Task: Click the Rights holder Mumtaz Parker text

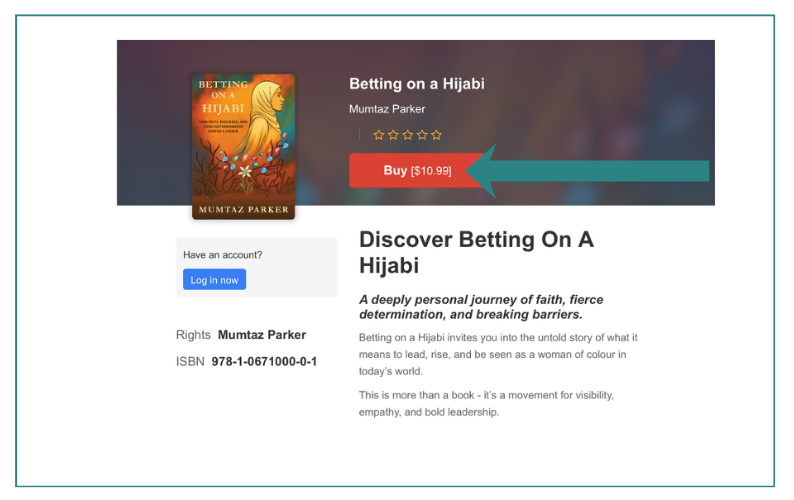Action: point(262,335)
